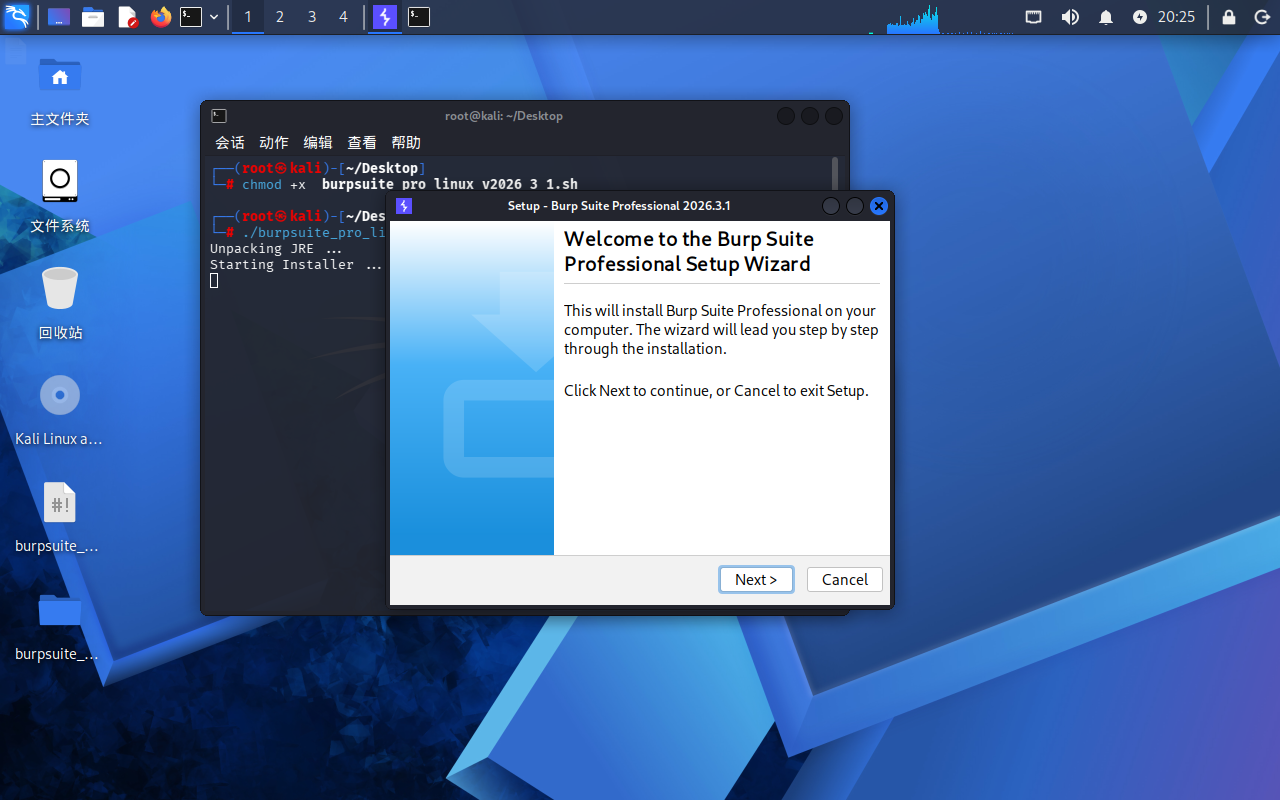Click the Burp Suite setup title bar icon
This screenshot has width=1280, height=800.
[x=404, y=206]
